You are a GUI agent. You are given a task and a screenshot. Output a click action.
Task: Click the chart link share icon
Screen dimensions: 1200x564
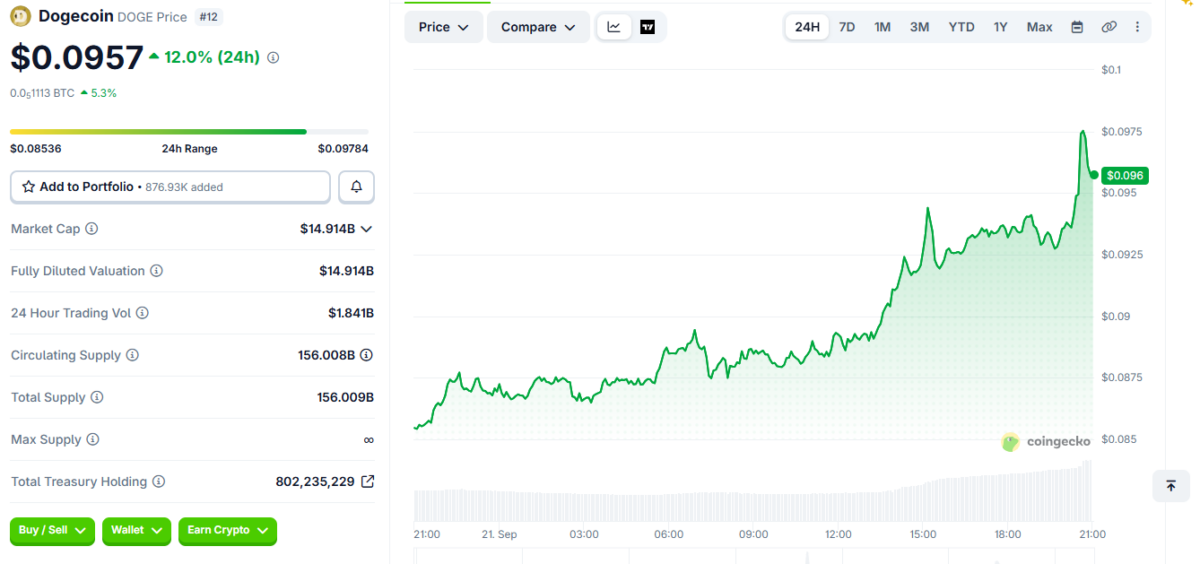[x=1109, y=27]
